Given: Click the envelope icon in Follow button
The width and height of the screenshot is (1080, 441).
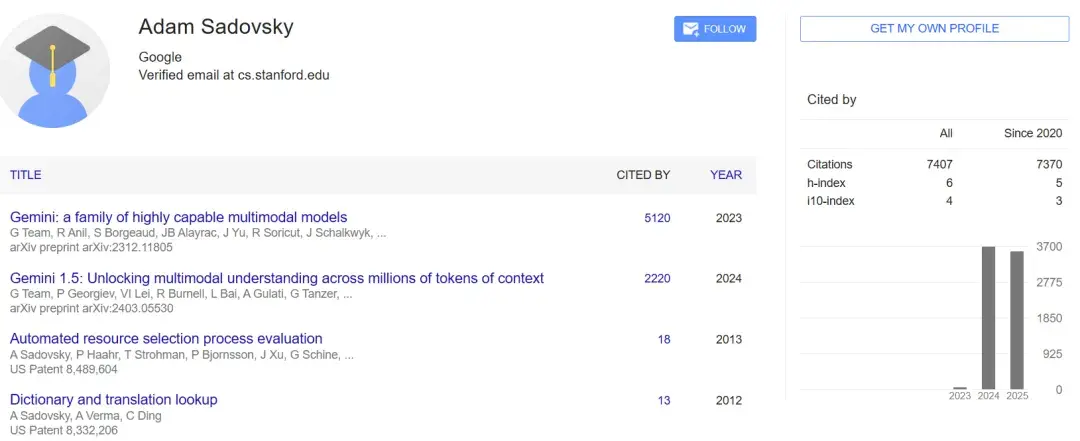Looking at the screenshot, I should 691,30.
